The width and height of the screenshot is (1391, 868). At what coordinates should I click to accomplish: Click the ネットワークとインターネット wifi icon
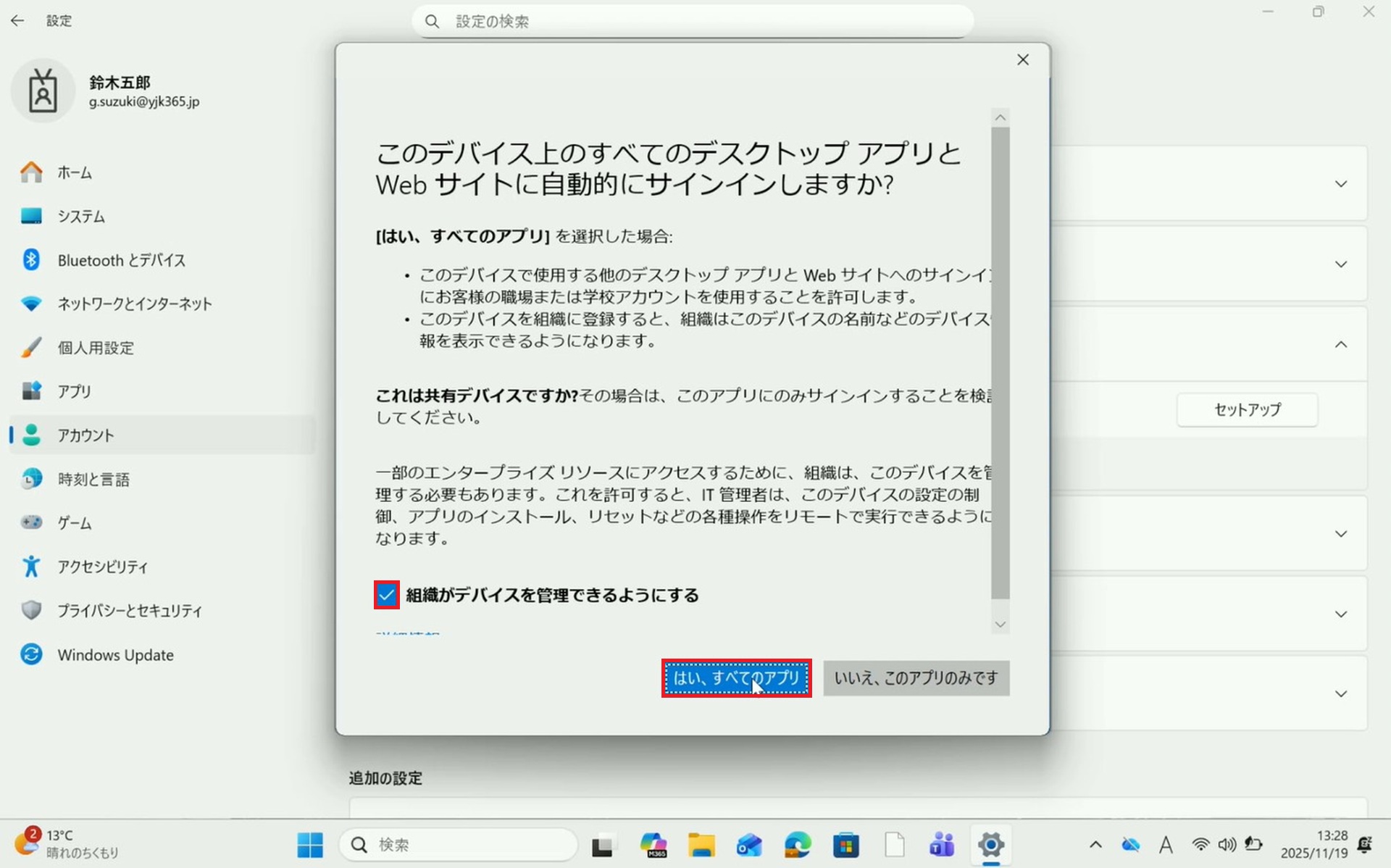(x=31, y=304)
